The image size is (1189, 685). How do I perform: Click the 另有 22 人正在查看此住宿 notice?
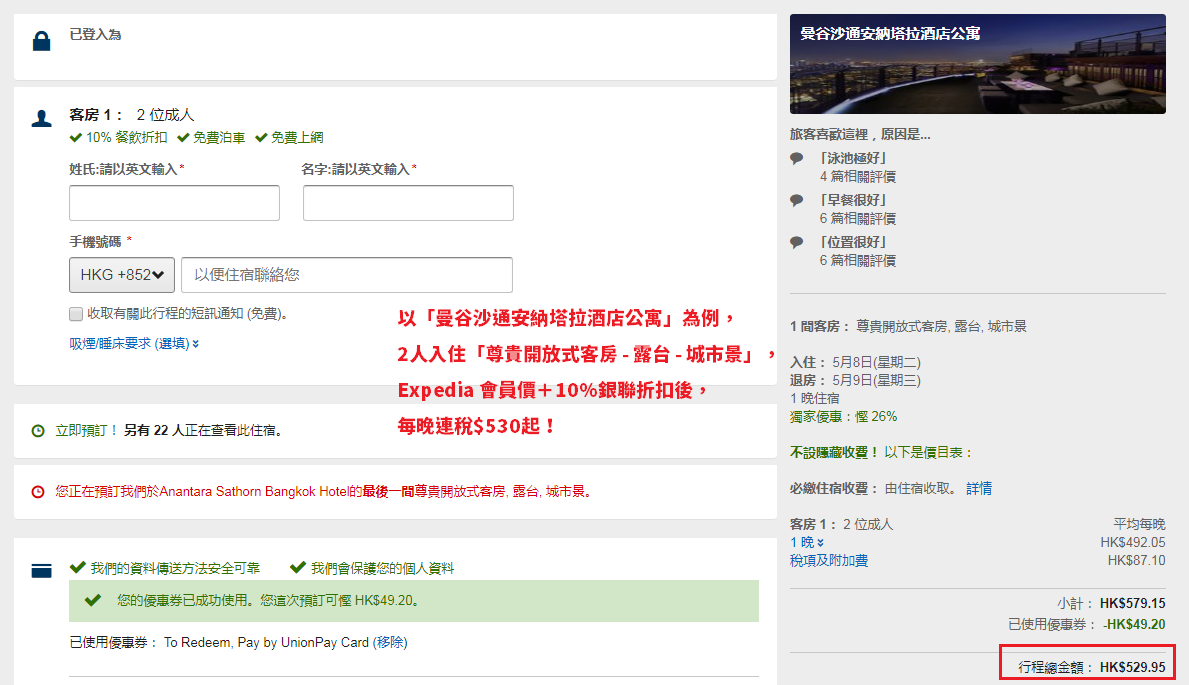203,431
